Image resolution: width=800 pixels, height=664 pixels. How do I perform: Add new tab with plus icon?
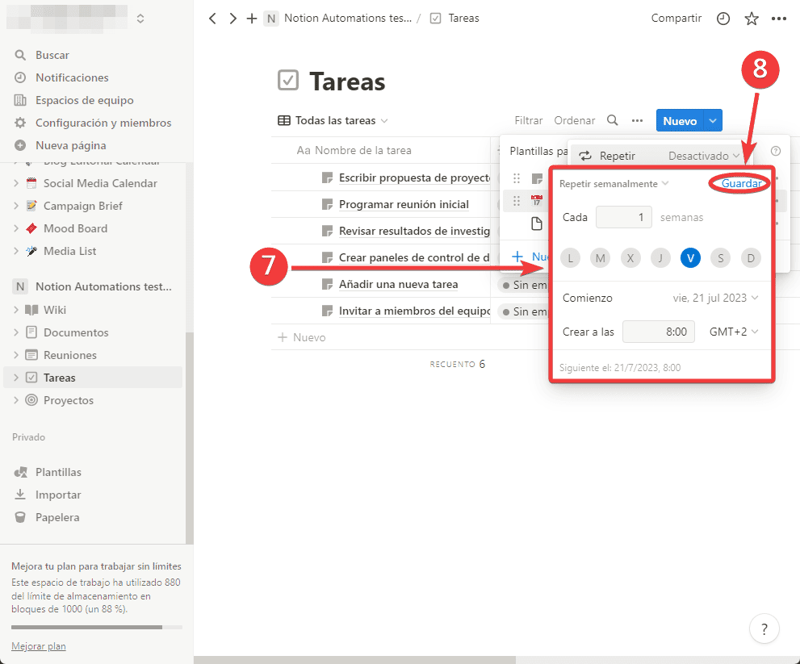click(251, 19)
